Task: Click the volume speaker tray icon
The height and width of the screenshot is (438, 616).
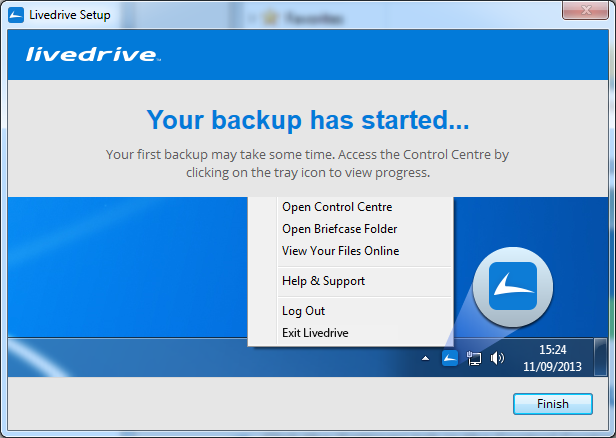Action: pos(497,358)
